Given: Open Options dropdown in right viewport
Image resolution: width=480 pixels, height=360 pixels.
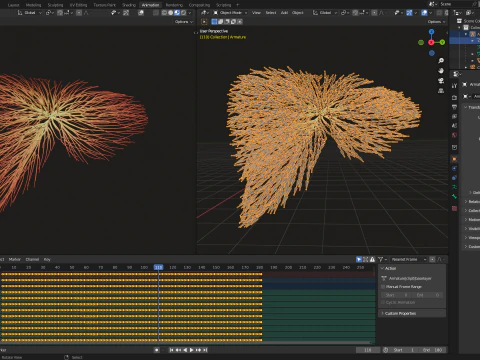Looking at the screenshot, I should [436, 22].
